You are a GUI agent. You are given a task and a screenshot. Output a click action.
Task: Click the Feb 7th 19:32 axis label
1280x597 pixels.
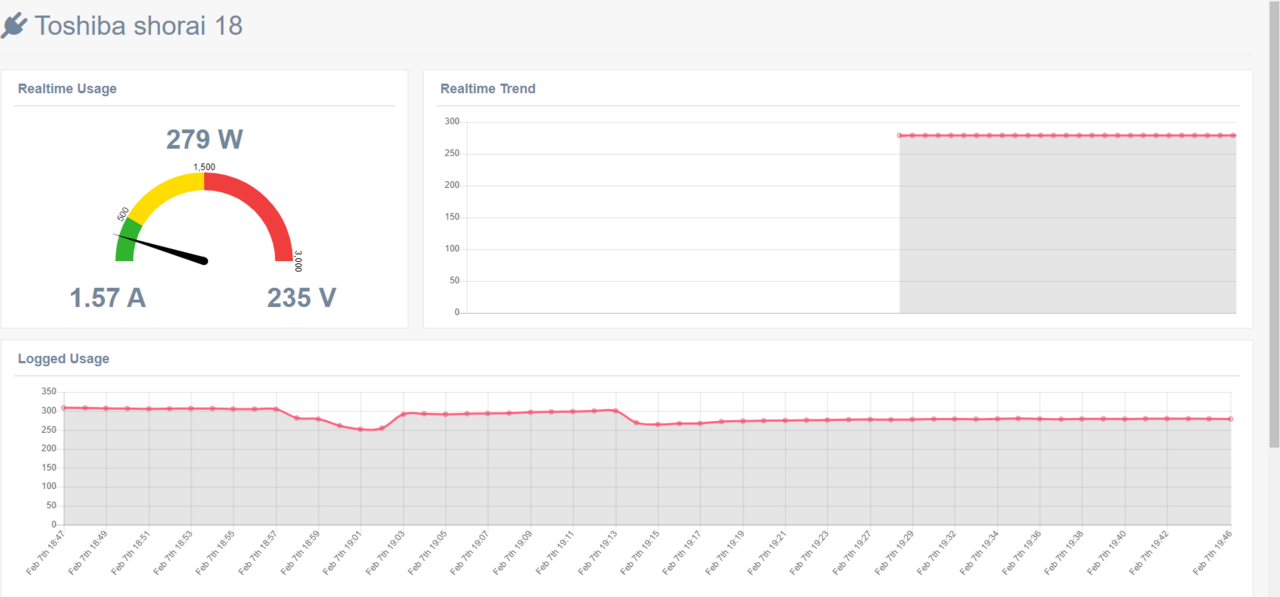938,552
